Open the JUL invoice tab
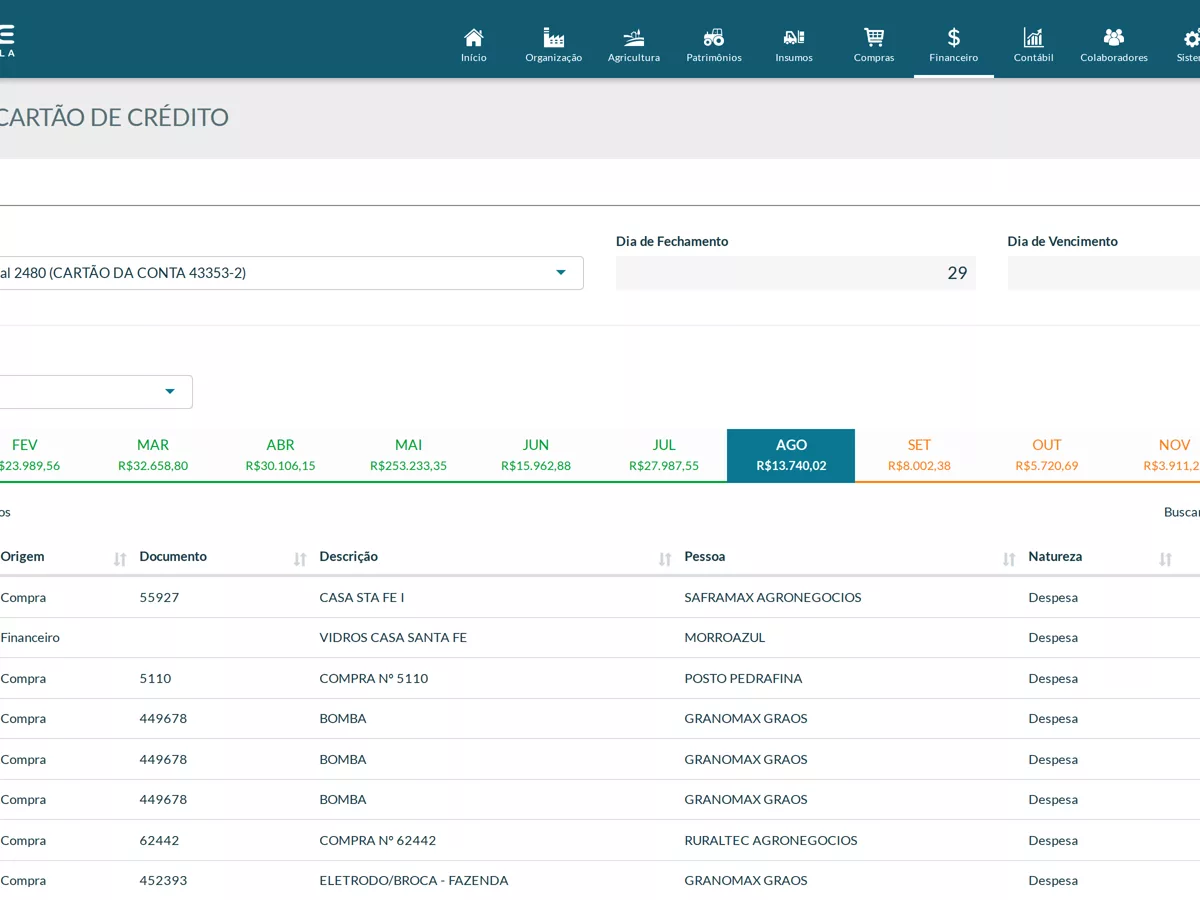1200x900 pixels. point(664,455)
